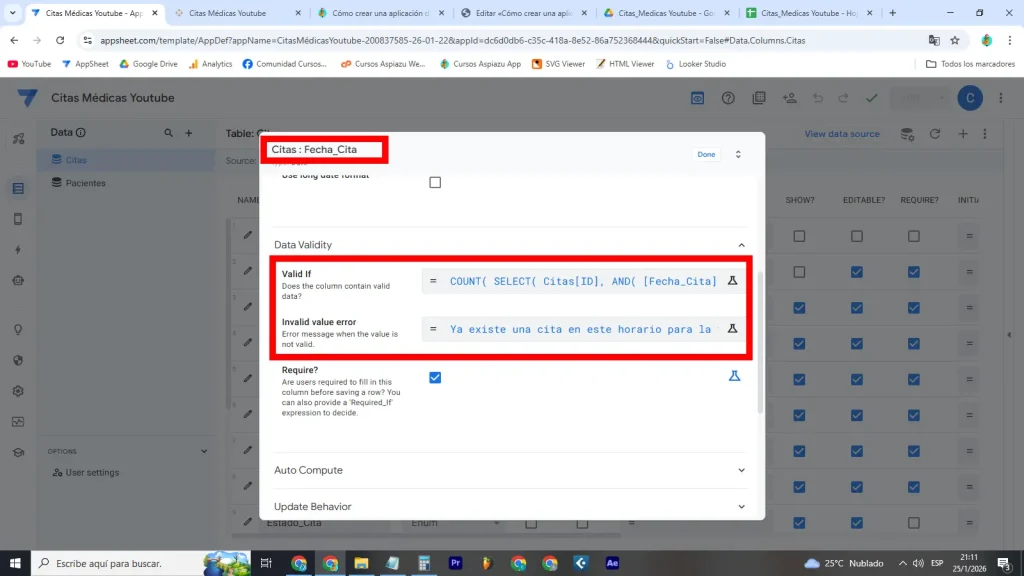Open the Data panel icon in left sidebar
Screen dimensions: 1024x576
tap(17, 188)
